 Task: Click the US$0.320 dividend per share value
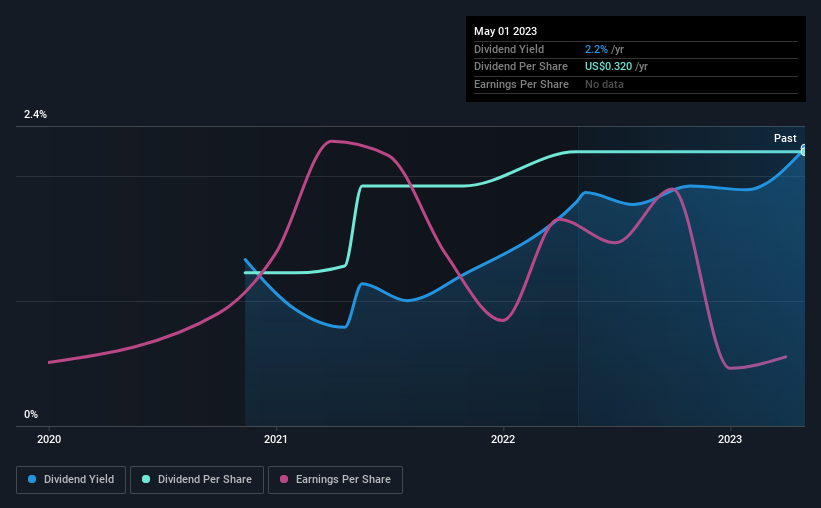608,67
